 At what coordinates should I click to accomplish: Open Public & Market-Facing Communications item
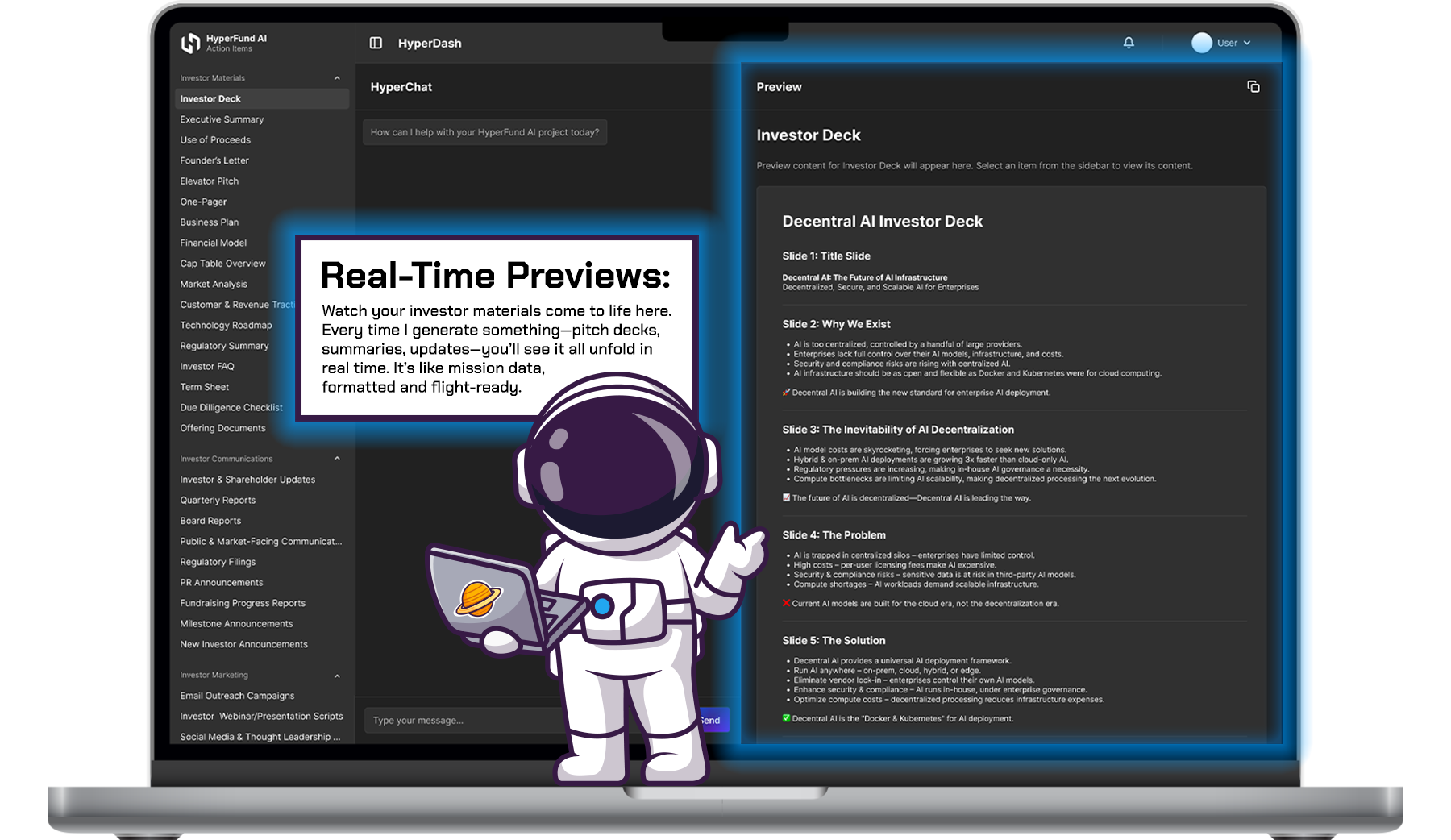262,542
